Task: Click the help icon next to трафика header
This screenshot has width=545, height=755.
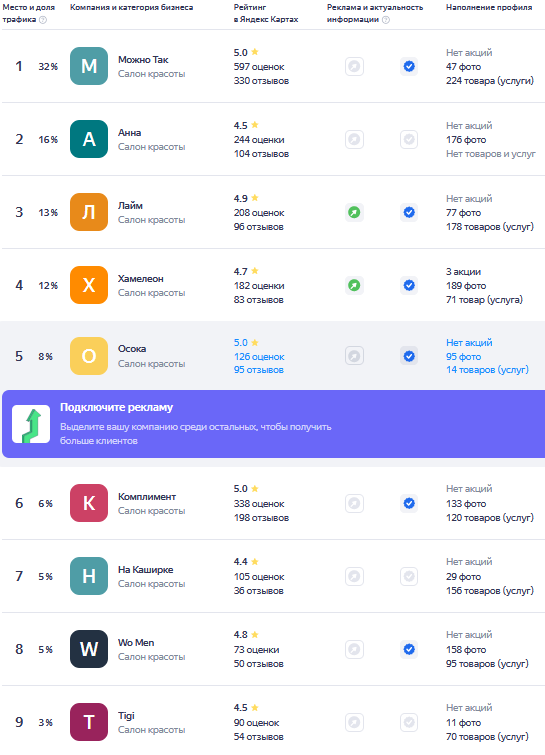Action: (x=43, y=20)
